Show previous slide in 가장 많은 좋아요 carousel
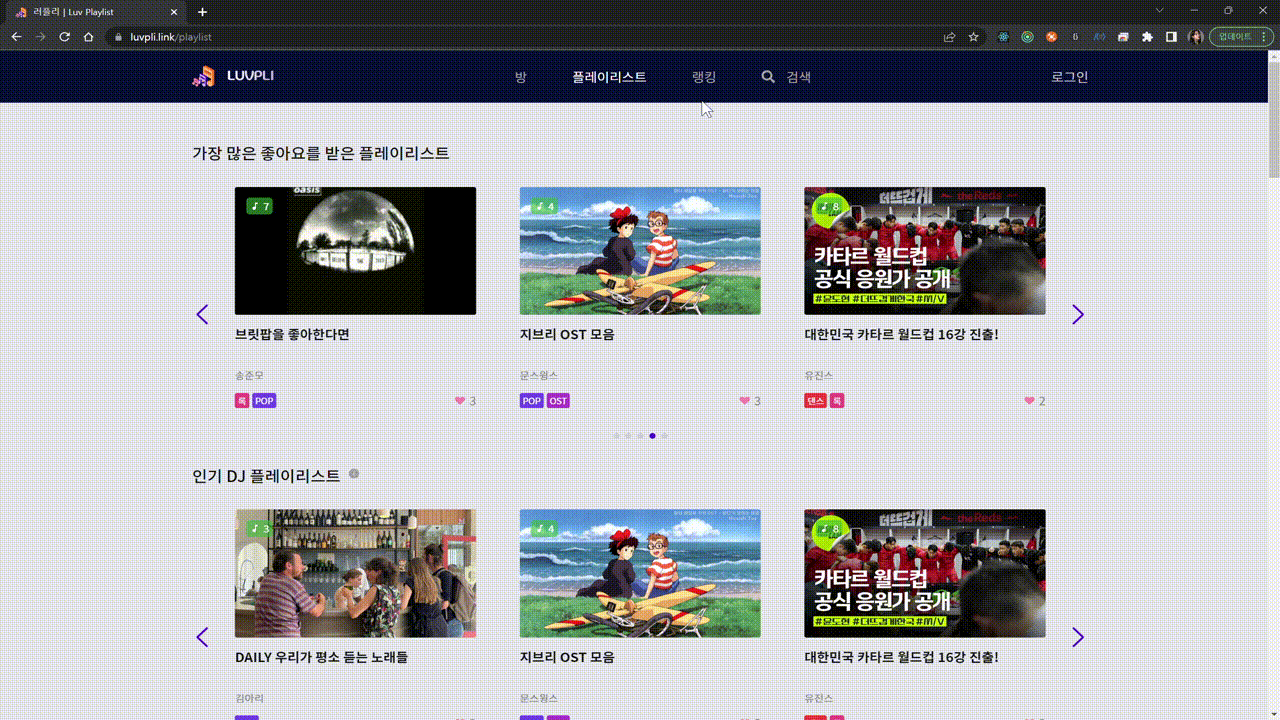Image resolution: width=1280 pixels, height=720 pixels. pos(202,314)
